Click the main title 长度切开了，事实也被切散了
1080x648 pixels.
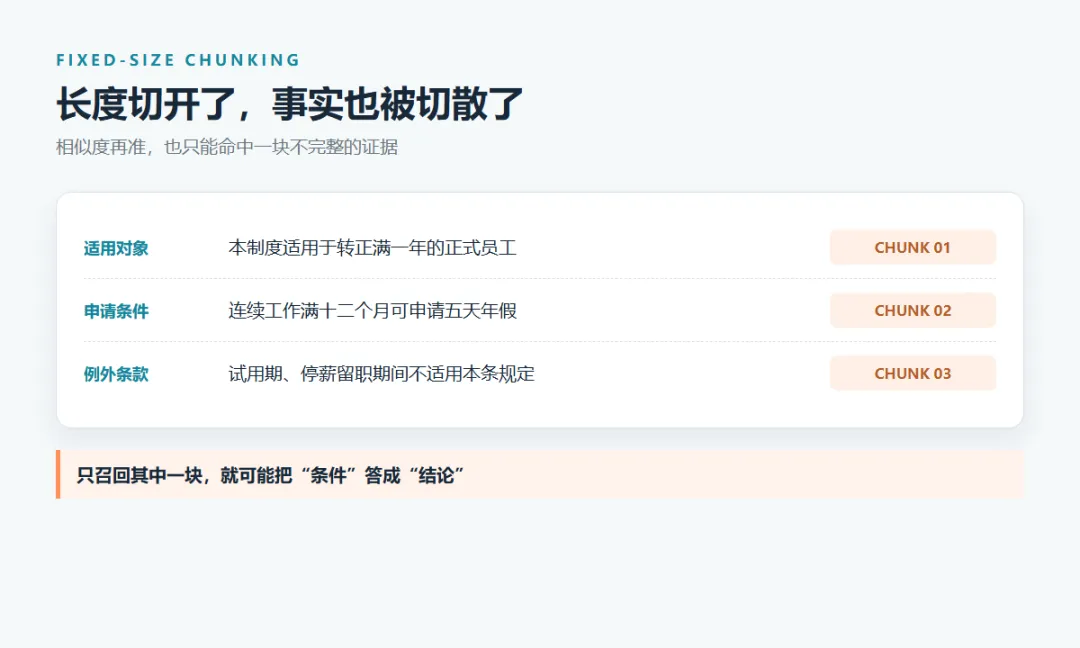pyautogui.click(x=289, y=104)
